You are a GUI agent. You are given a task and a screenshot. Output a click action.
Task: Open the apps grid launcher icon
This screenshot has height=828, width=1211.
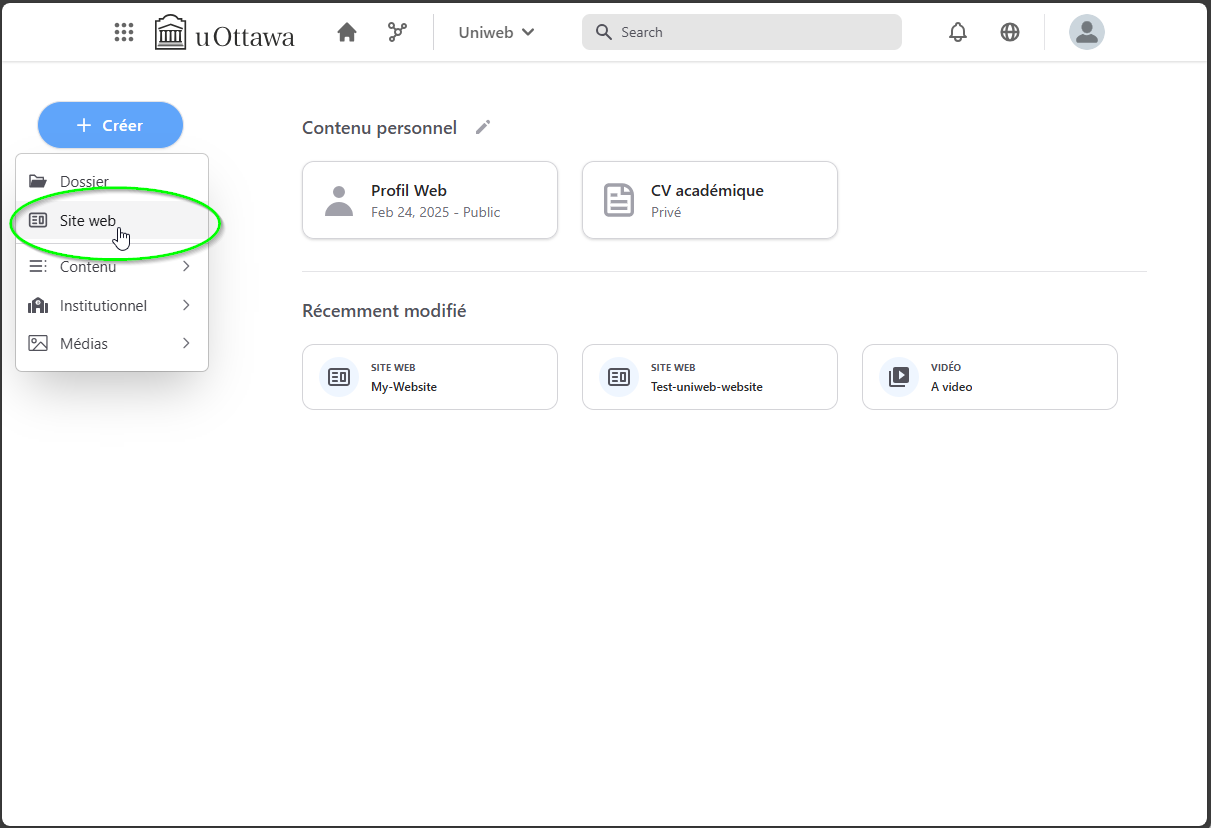(x=124, y=32)
